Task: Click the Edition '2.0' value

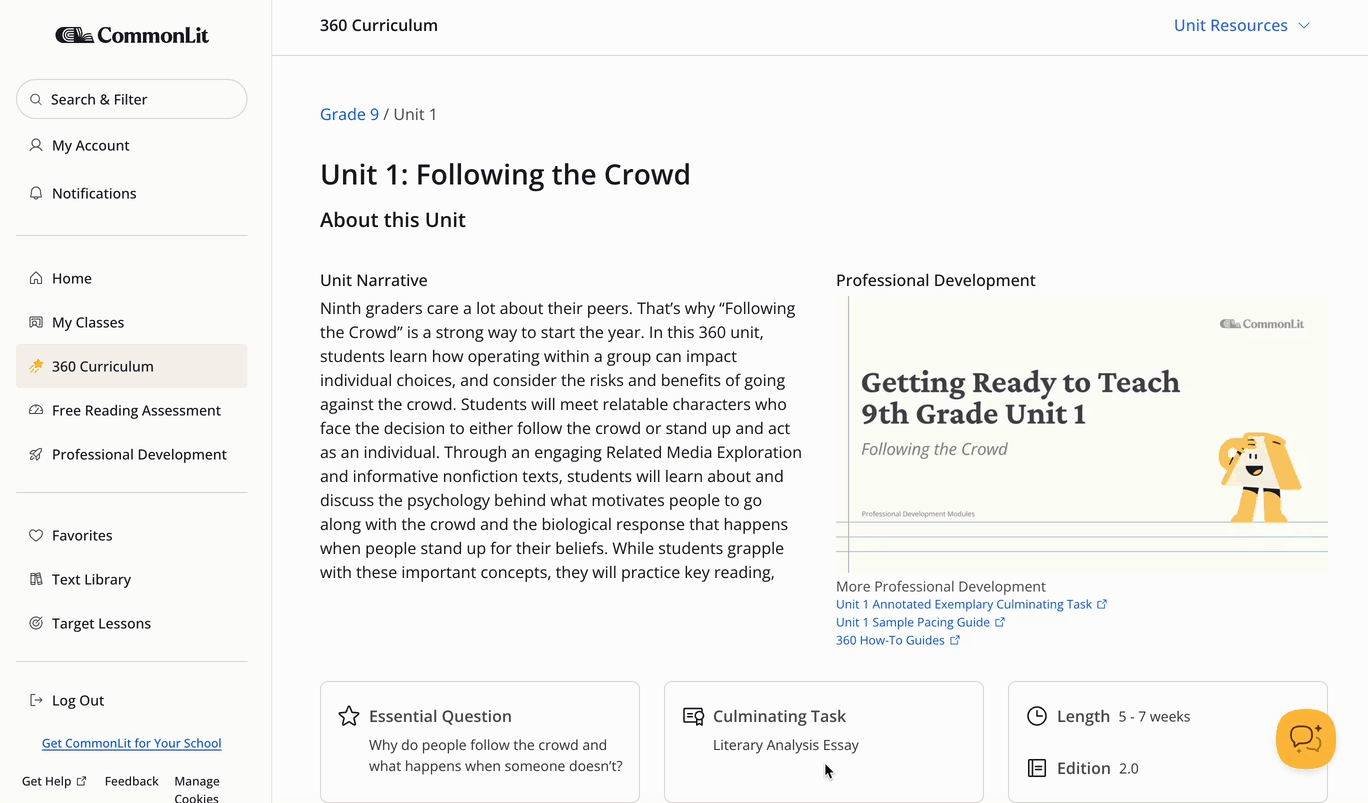Action: click(x=1128, y=768)
